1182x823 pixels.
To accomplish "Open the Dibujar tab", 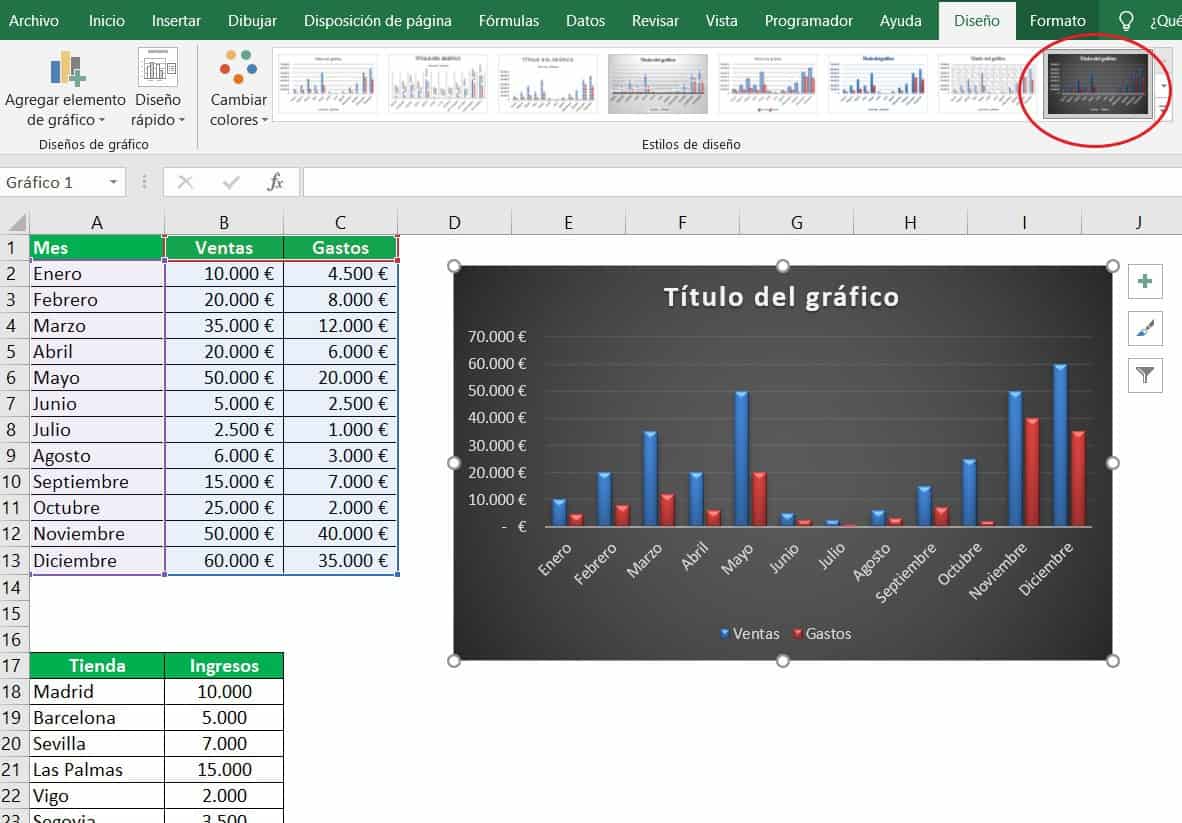I will 253,20.
